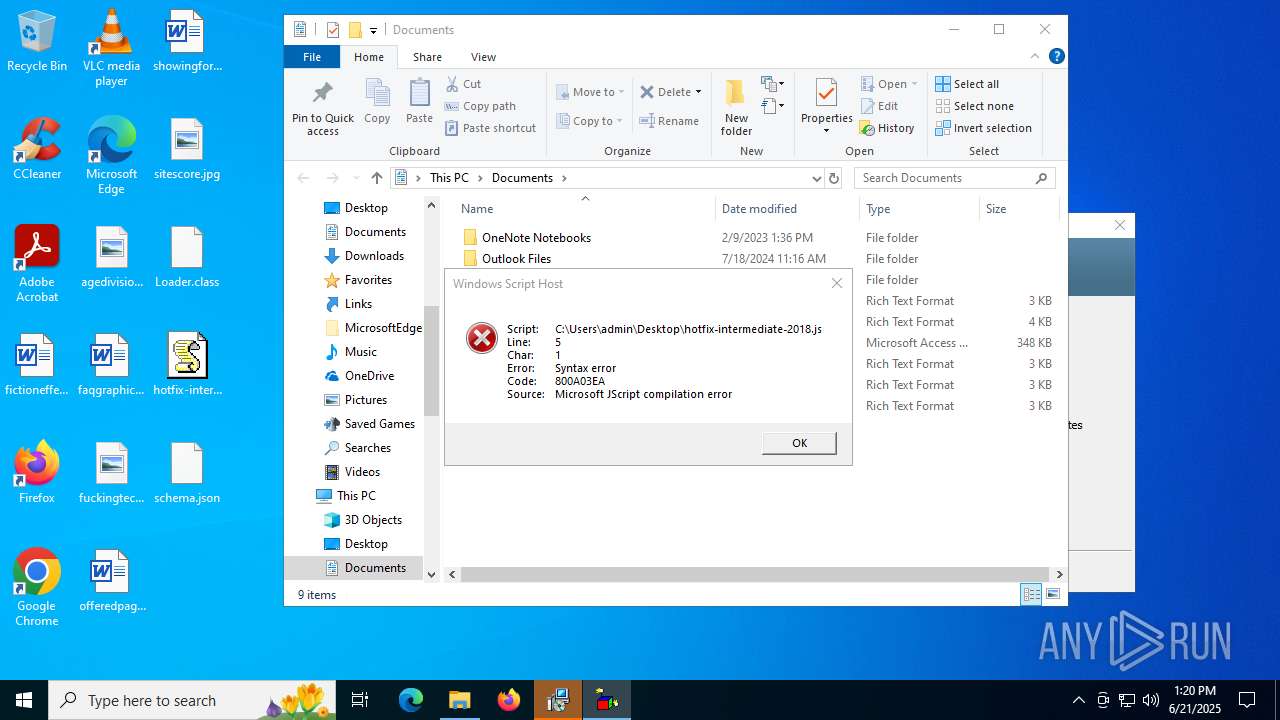The height and width of the screenshot is (720, 1280).
Task: Click OK in Windows Script Host dialog
Action: pos(799,443)
